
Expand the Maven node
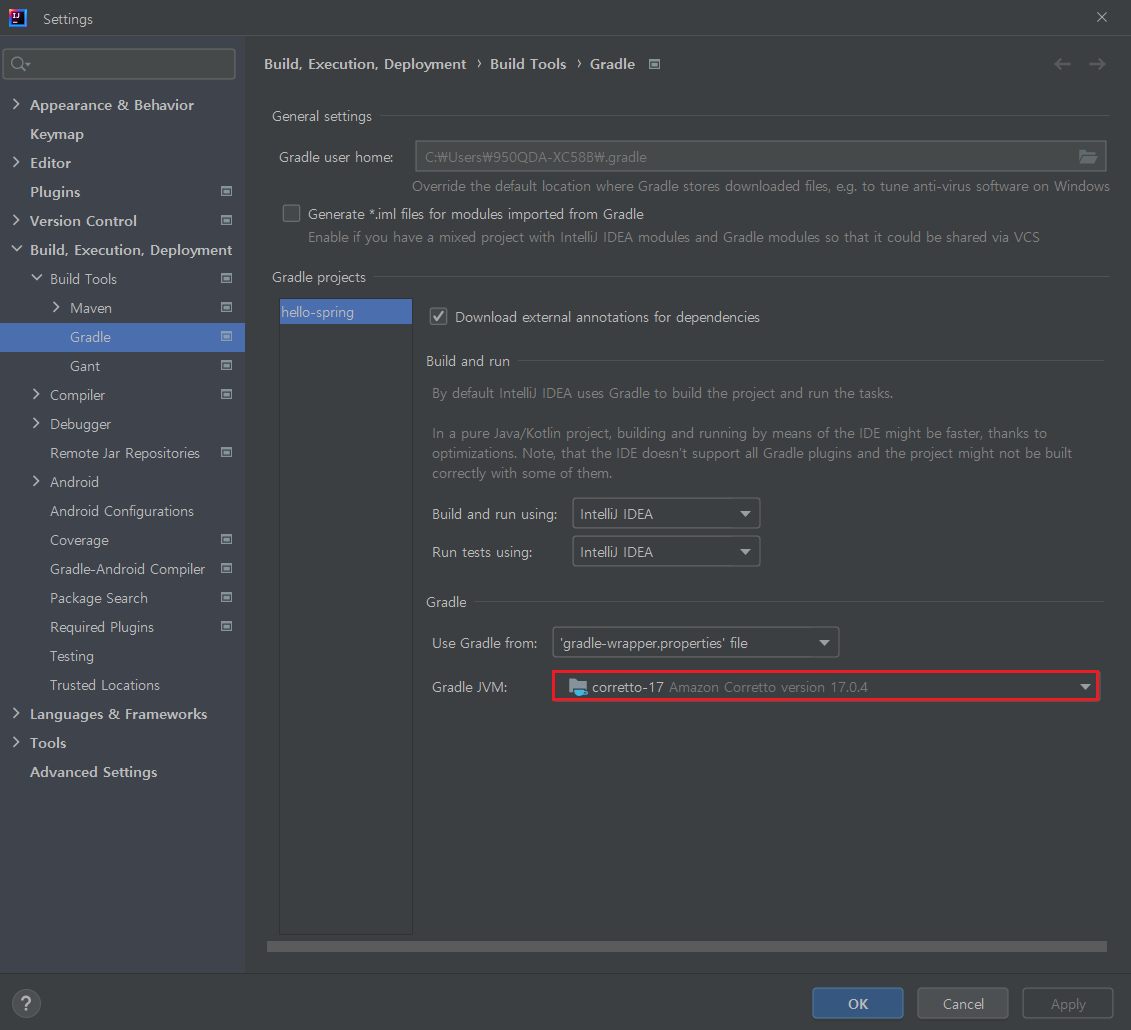56,307
